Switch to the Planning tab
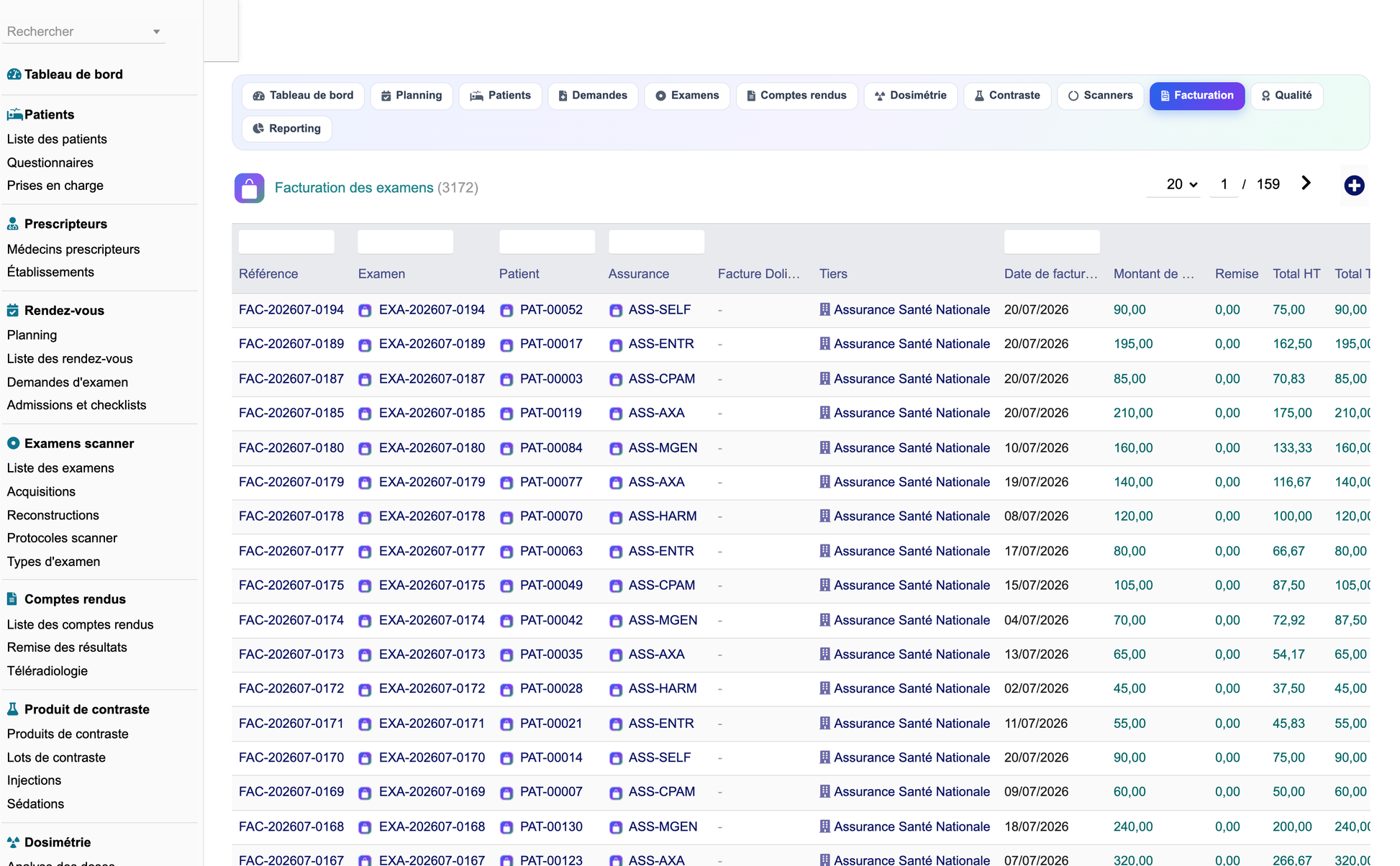1400x866 pixels. tap(412, 96)
